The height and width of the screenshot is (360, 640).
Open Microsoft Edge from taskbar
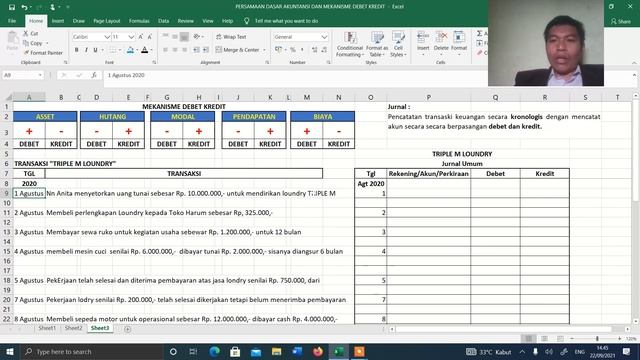click(214, 351)
